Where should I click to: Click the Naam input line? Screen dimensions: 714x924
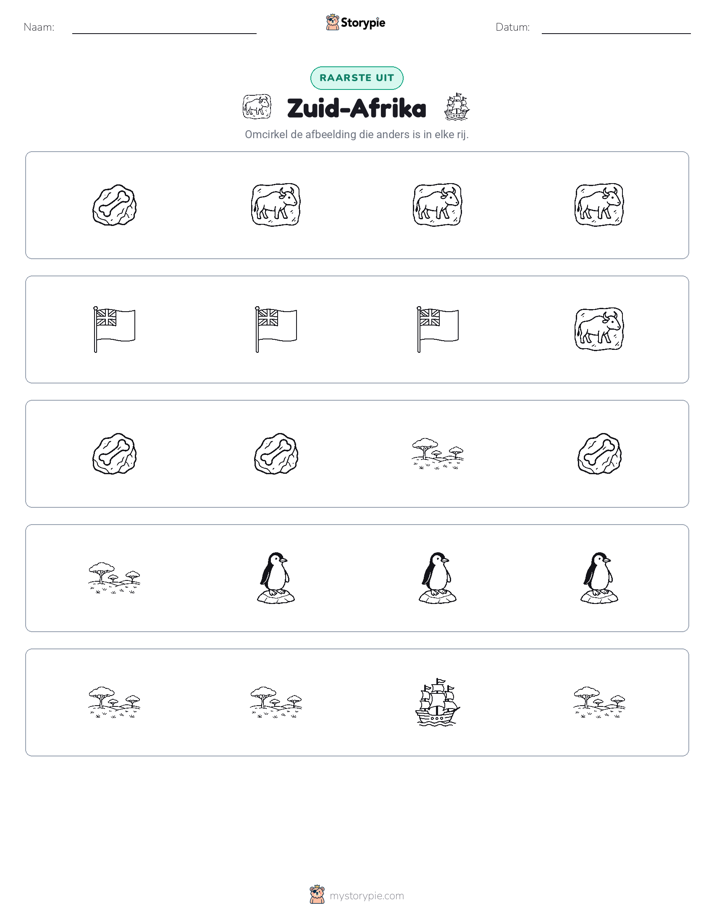(x=164, y=28)
